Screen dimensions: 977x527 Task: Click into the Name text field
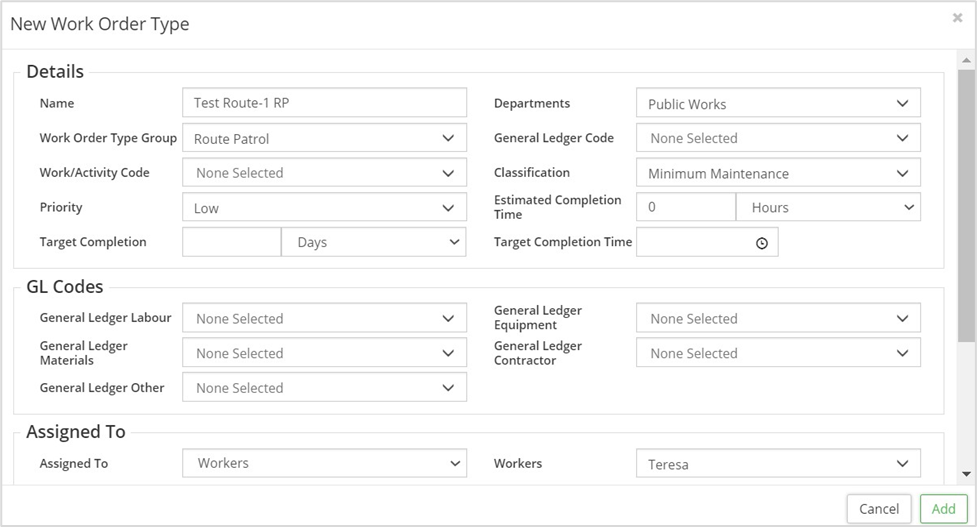324,103
